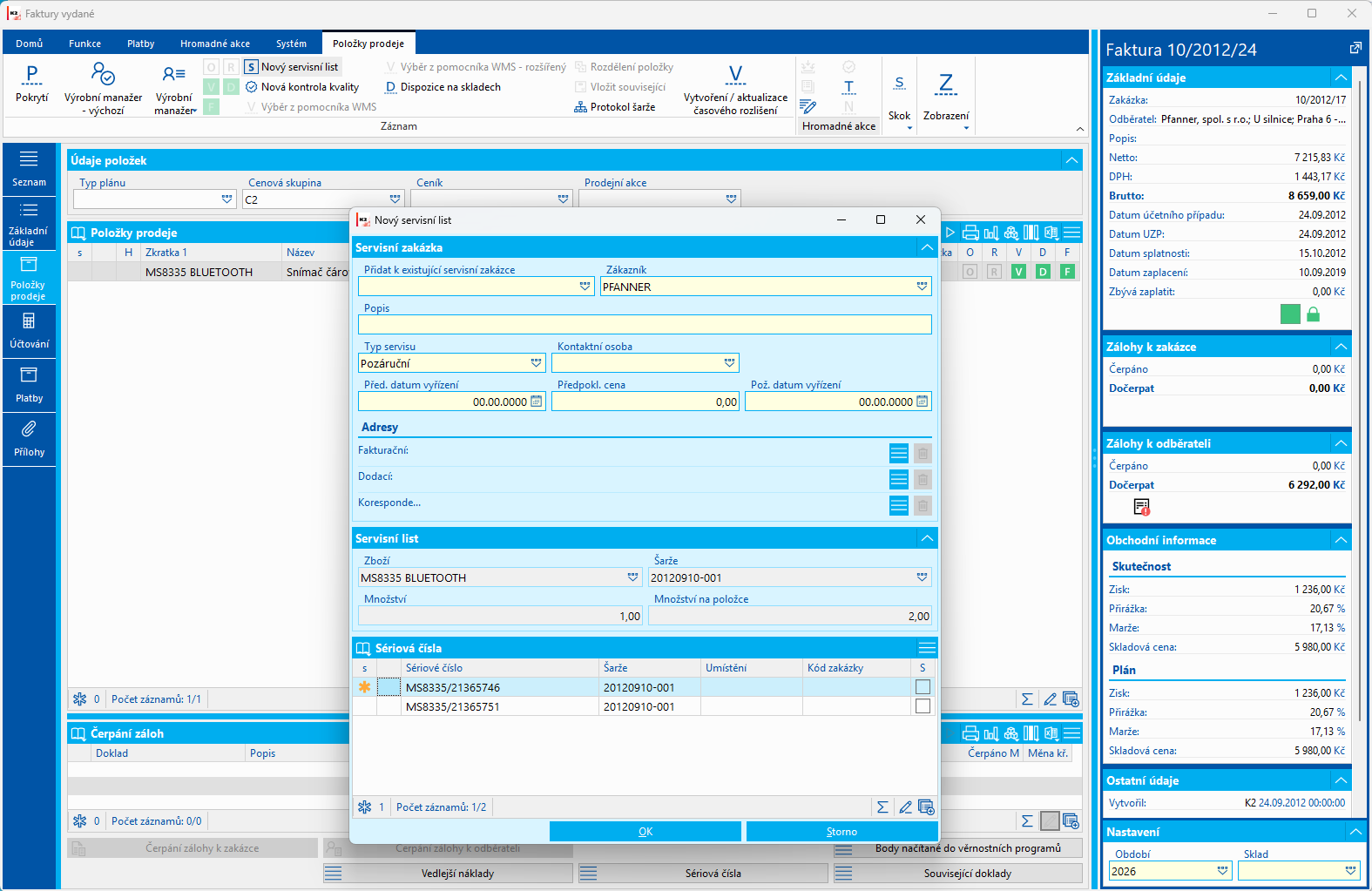Click the calendar icon for Před. datum vyřízení
Viewport: 1372px width, 891px height.
point(537,402)
